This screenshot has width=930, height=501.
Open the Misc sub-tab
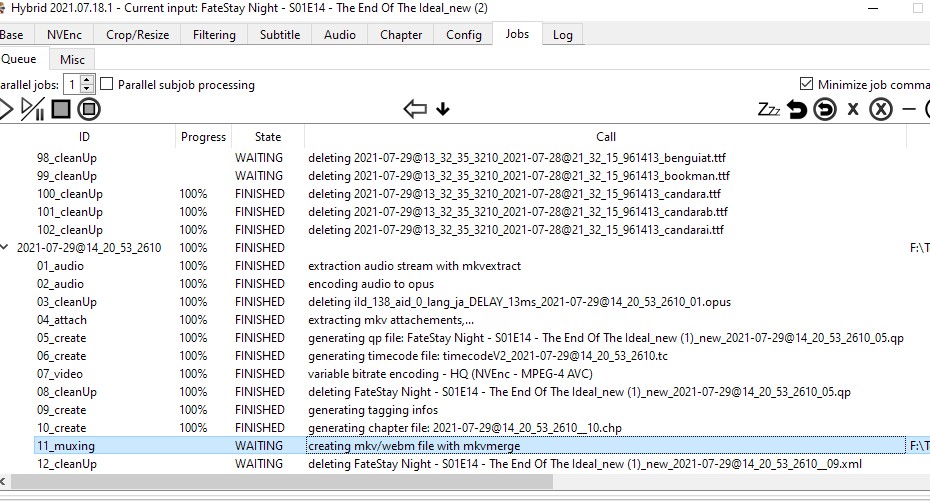point(72,60)
